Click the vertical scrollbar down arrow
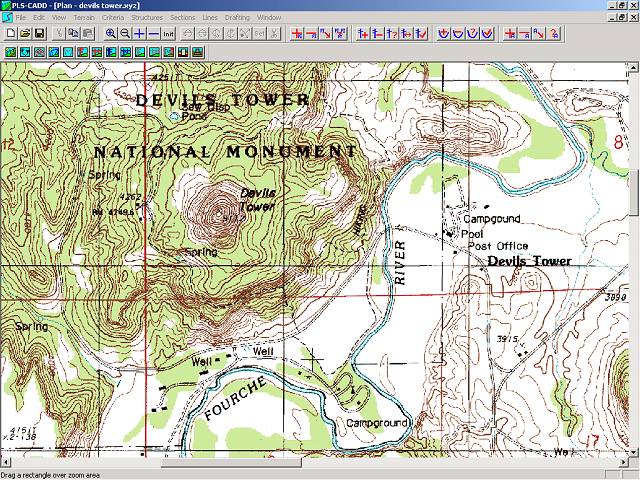 pyautogui.click(x=634, y=452)
